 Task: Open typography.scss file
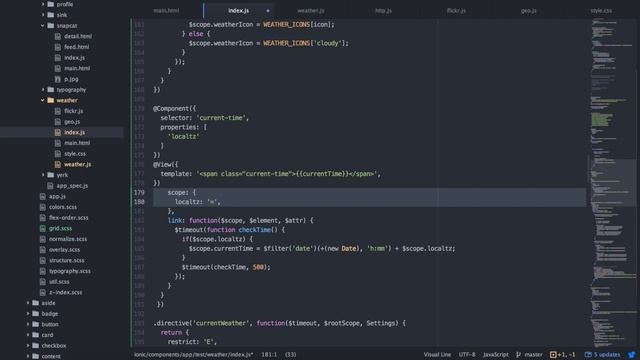coord(70,271)
